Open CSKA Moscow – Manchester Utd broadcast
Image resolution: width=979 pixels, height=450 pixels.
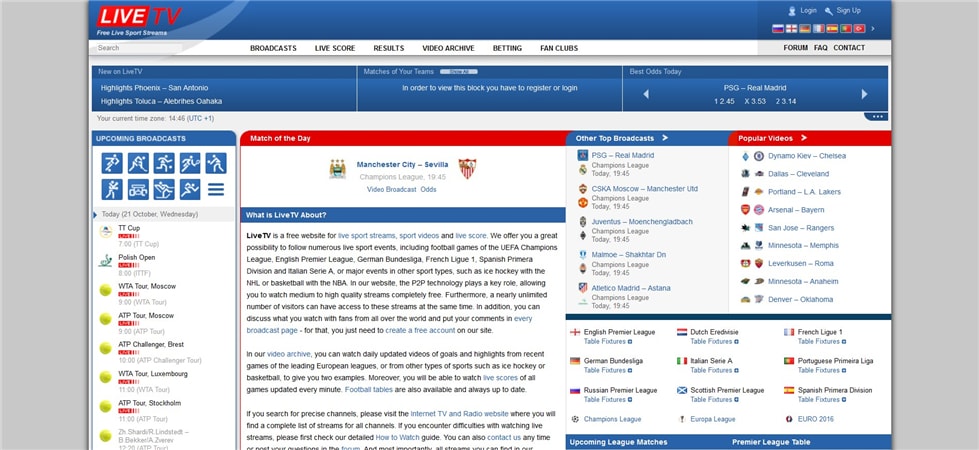[x=645, y=188]
